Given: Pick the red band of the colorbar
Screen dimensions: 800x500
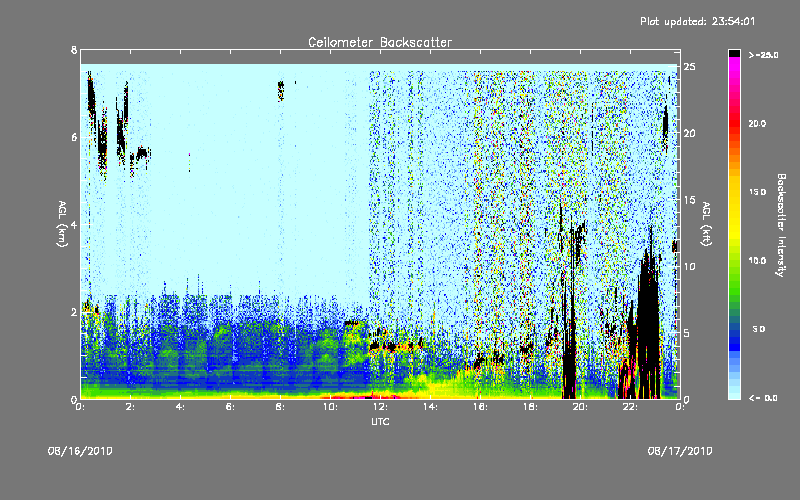Looking at the screenshot, I should (x=734, y=122).
